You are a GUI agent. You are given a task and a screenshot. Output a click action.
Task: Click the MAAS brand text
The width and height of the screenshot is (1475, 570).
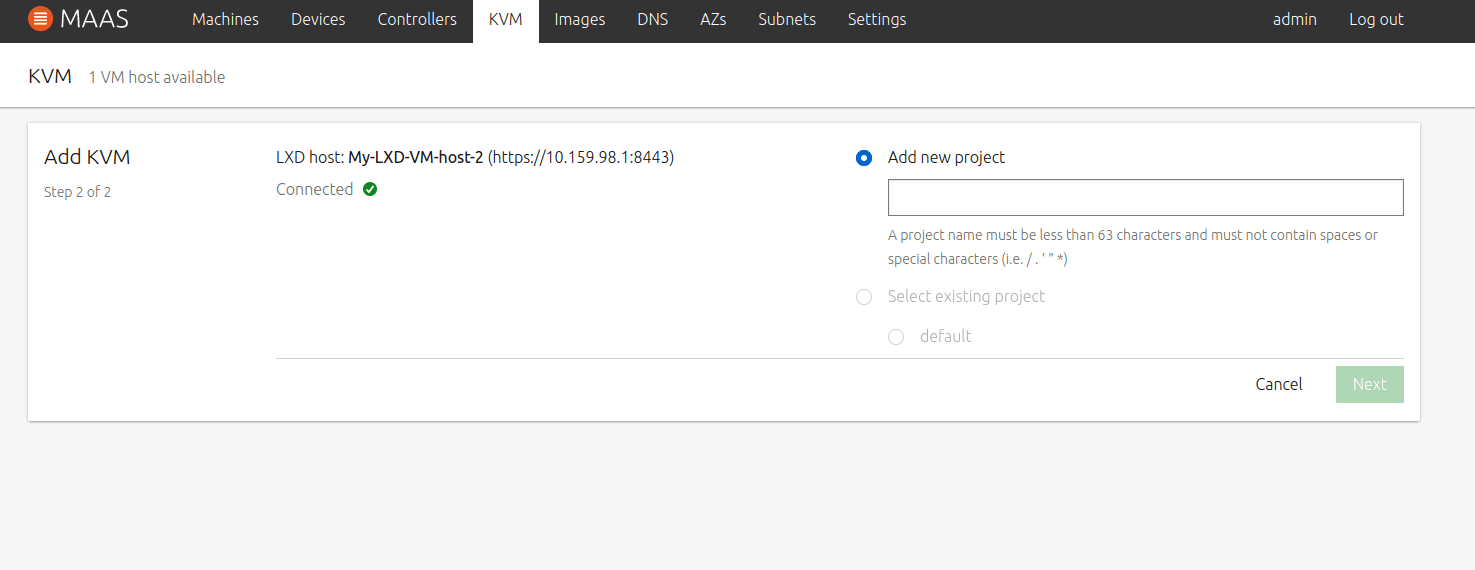pyautogui.click(x=94, y=19)
